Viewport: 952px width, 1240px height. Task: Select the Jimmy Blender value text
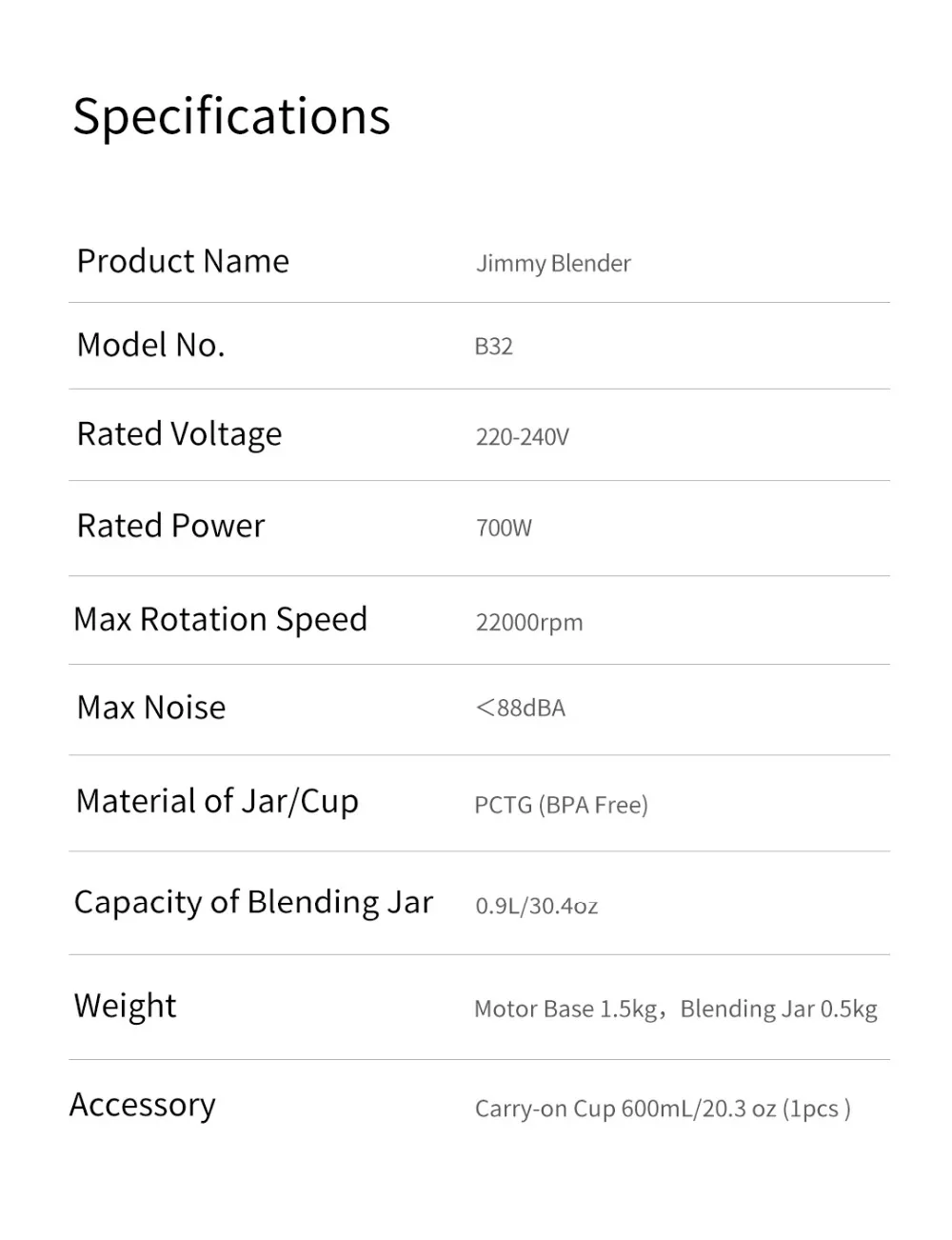tap(553, 264)
